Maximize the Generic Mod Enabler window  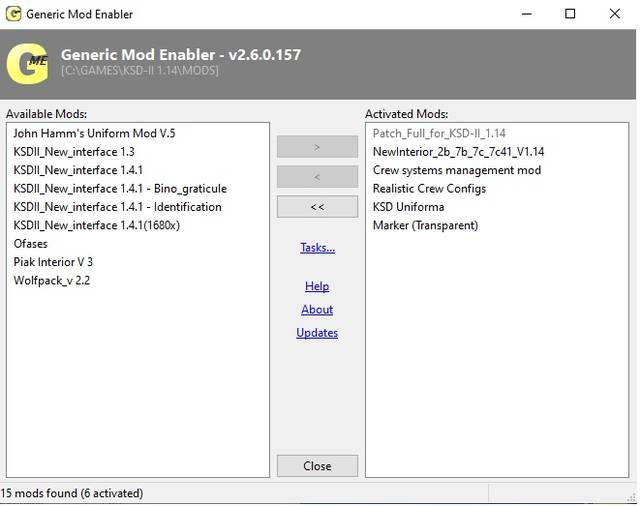coord(570,14)
